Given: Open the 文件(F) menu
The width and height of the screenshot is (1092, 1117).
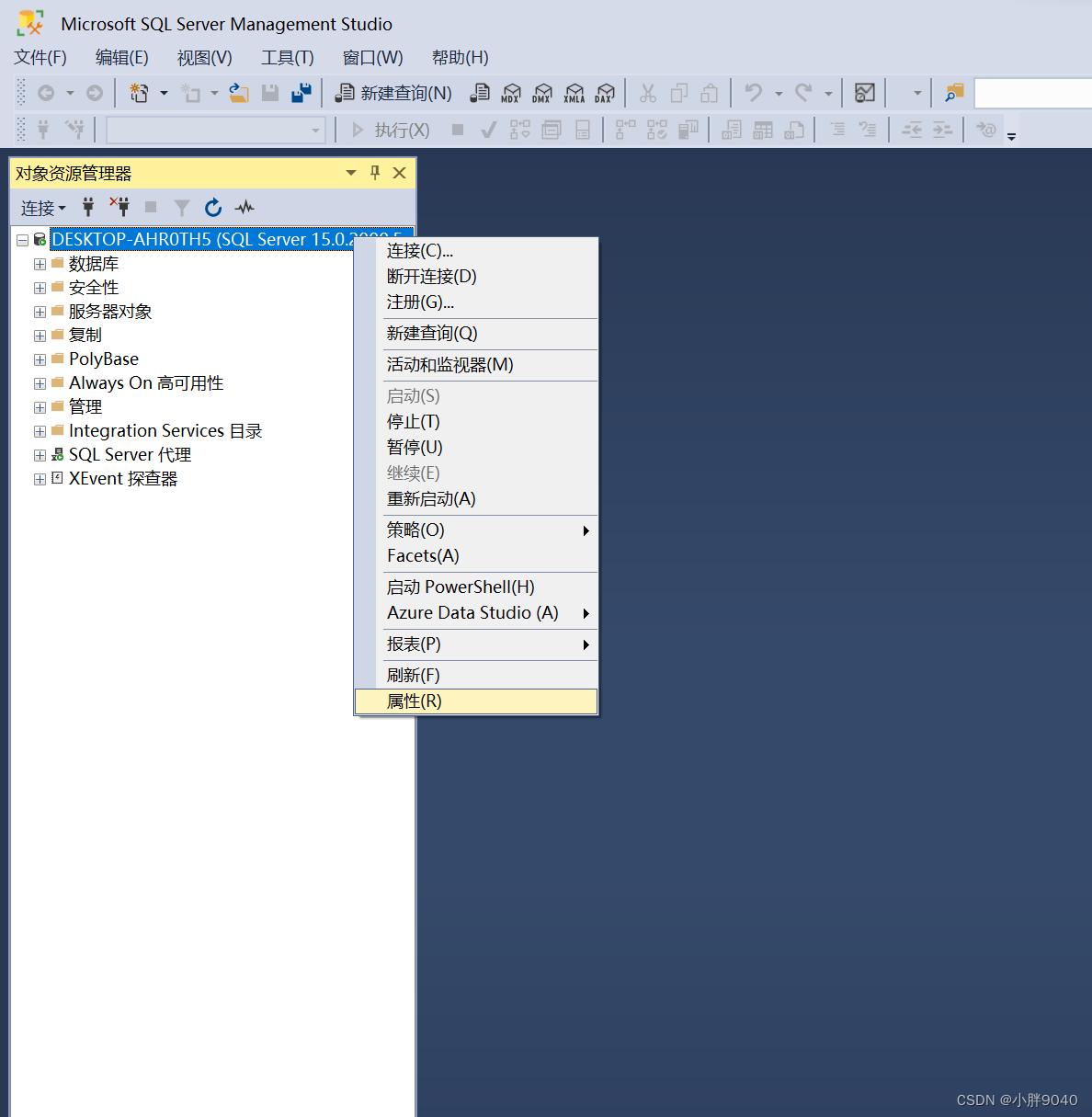Looking at the screenshot, I should tap(40, 57).
